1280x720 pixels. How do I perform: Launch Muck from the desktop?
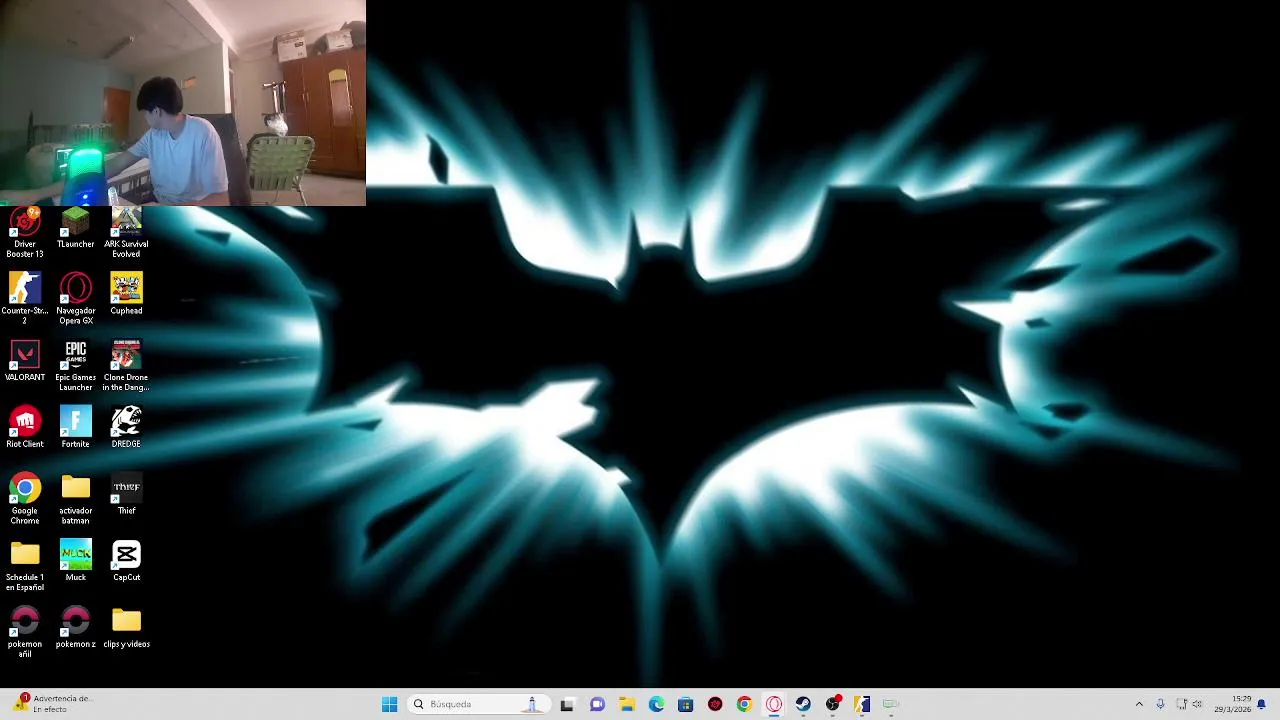[x=75, y=561]
